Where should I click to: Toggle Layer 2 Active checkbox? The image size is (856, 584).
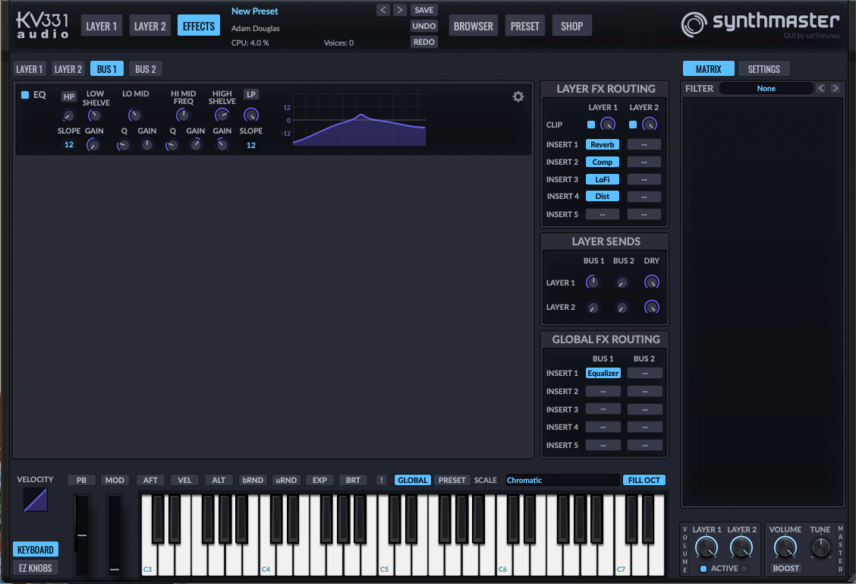pyautogui.click(x=744, y=569)
